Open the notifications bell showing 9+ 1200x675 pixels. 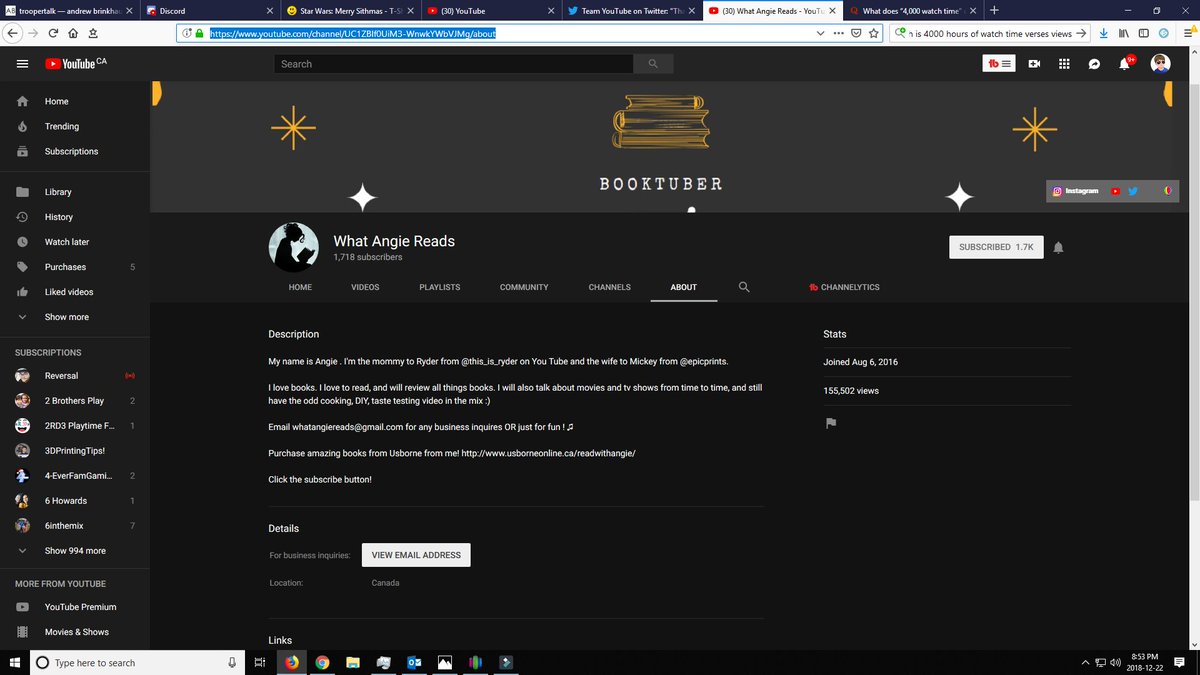[x=1126, y=64]
